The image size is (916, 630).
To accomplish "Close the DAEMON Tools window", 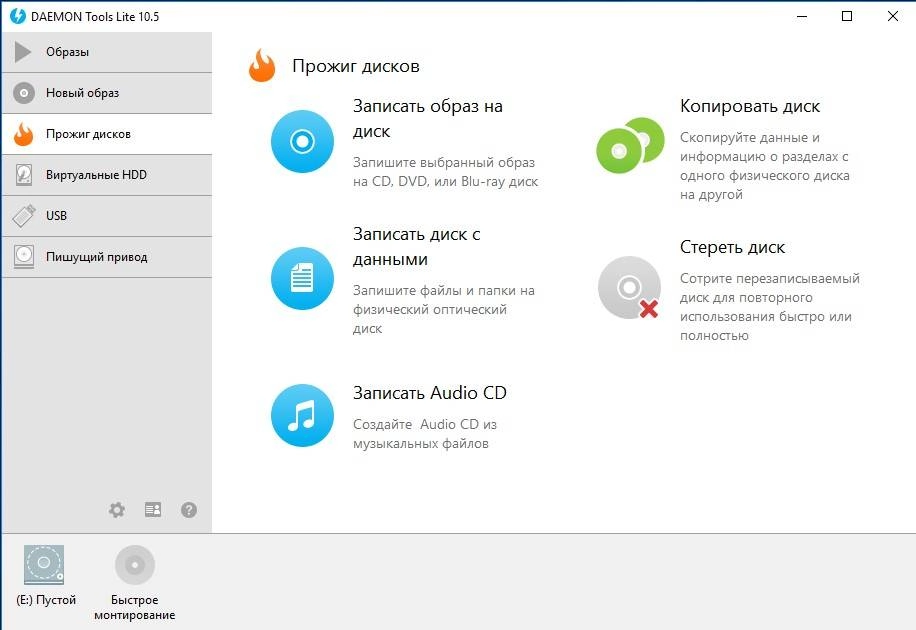I will coord(893,16).
